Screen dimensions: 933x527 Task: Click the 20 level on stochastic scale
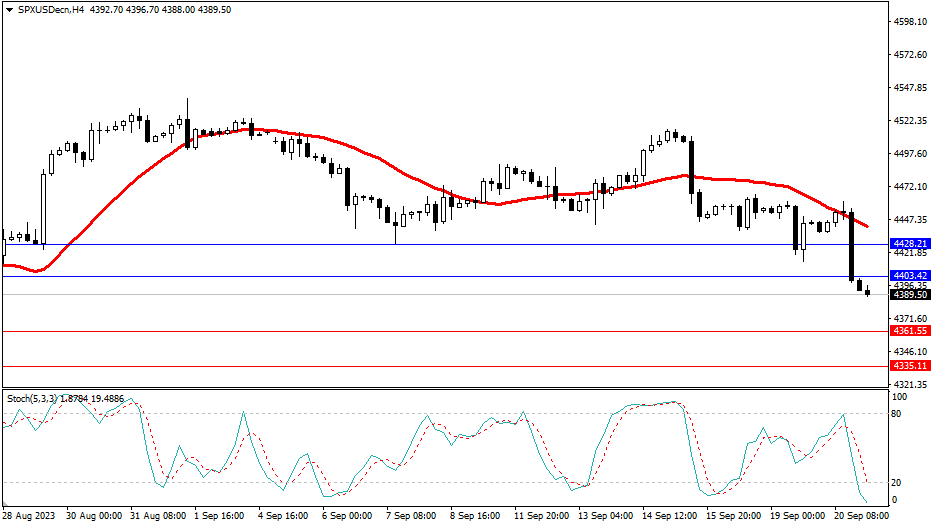898,482
